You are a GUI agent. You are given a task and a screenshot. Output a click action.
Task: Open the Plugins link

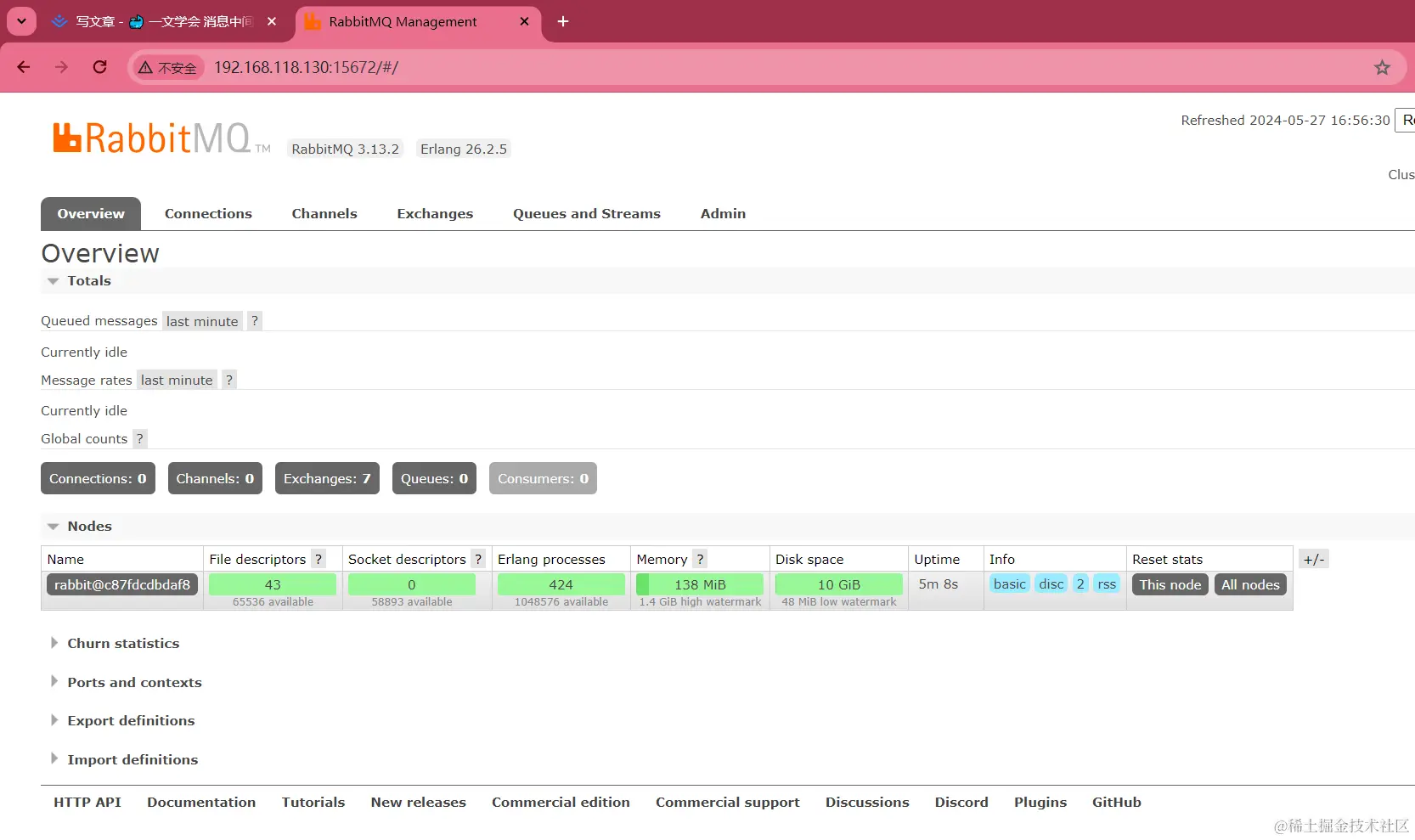[x=1040, y=803]
